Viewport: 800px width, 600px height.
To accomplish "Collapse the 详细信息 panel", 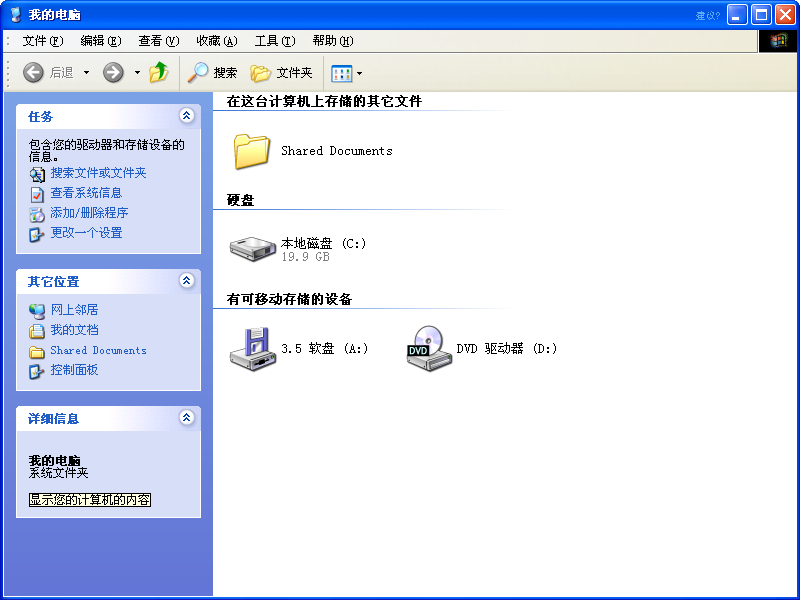I will pyautogui.click(x=187, y=417).
